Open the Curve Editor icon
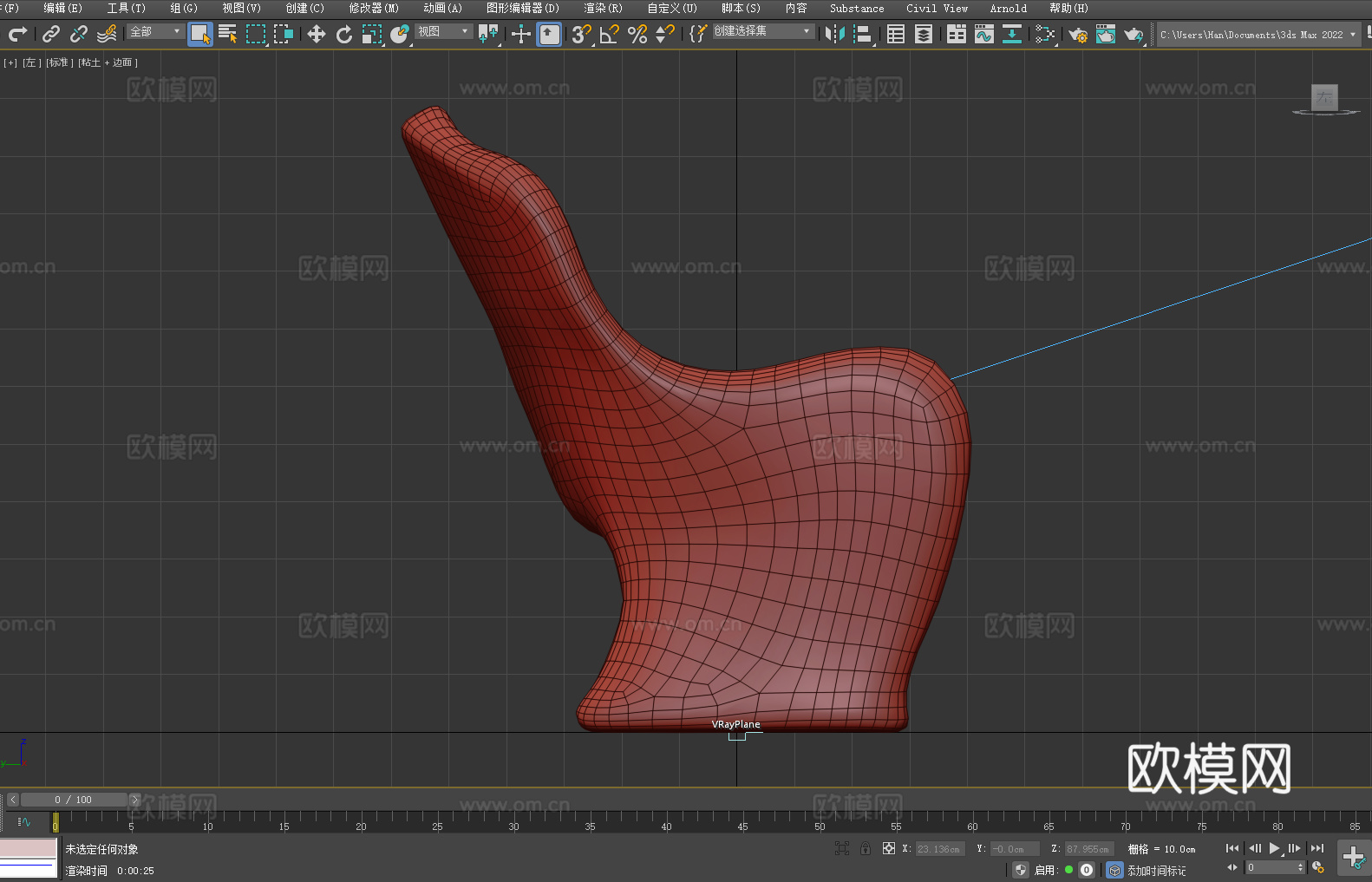The height and width of the screenshot is (882, 1372). point(983,34)
